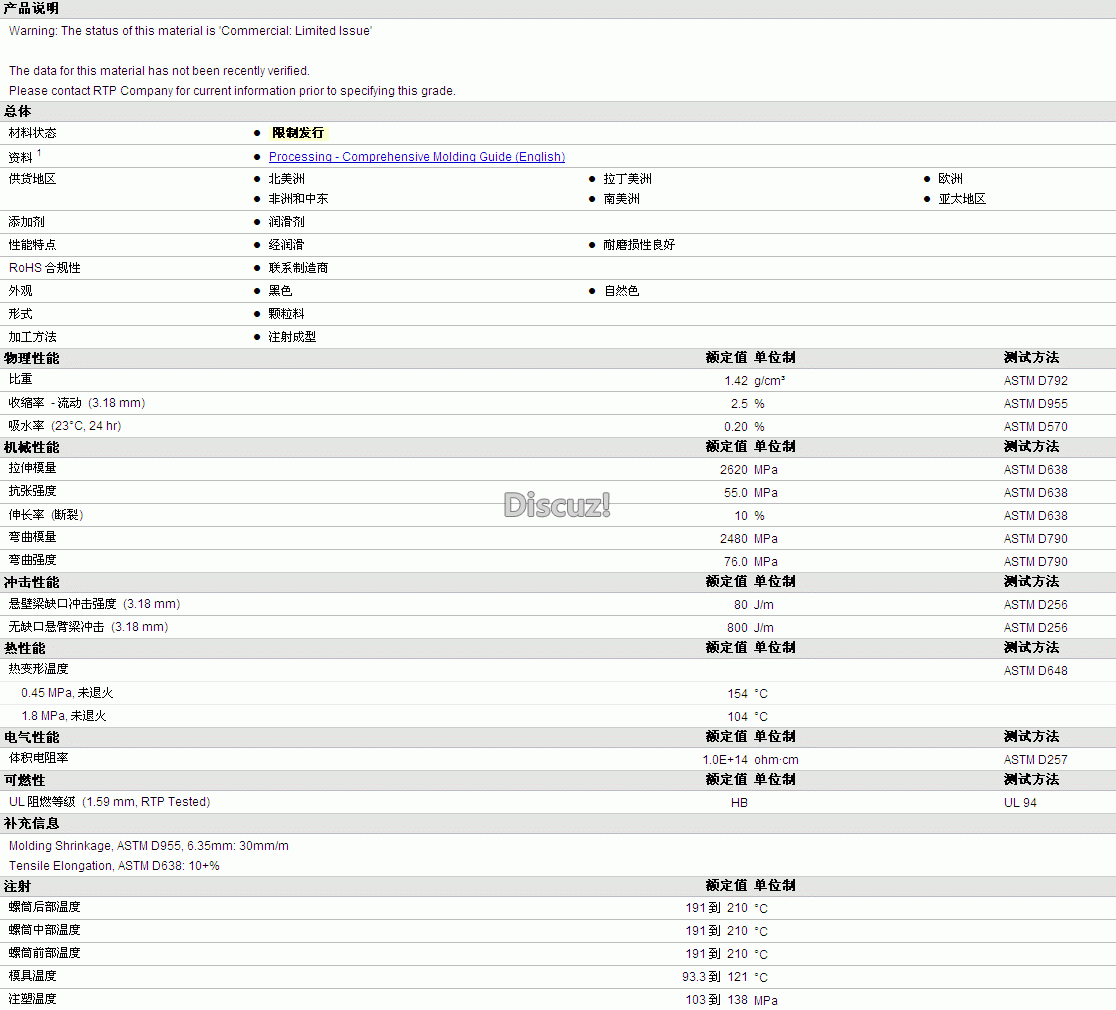This screenshot has width=1116, height=1010.
Task: Click the 机械性能 section heading
Action: click(31, 447)
